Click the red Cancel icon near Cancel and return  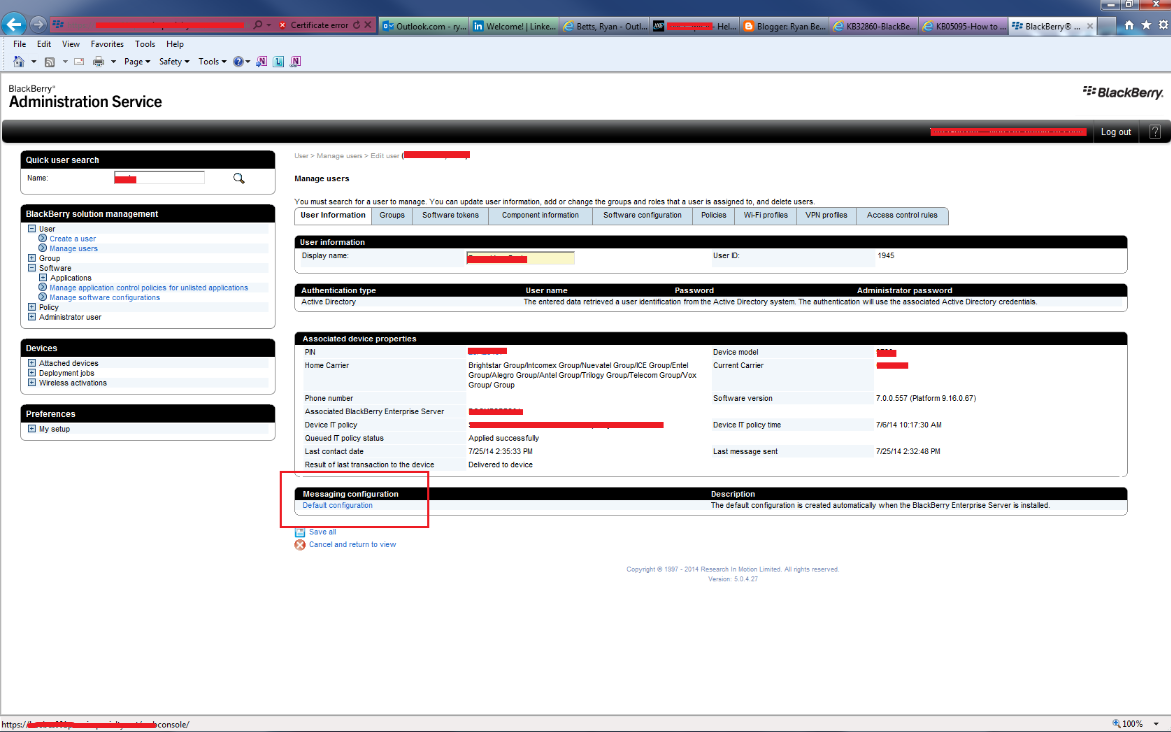[300, 545]
